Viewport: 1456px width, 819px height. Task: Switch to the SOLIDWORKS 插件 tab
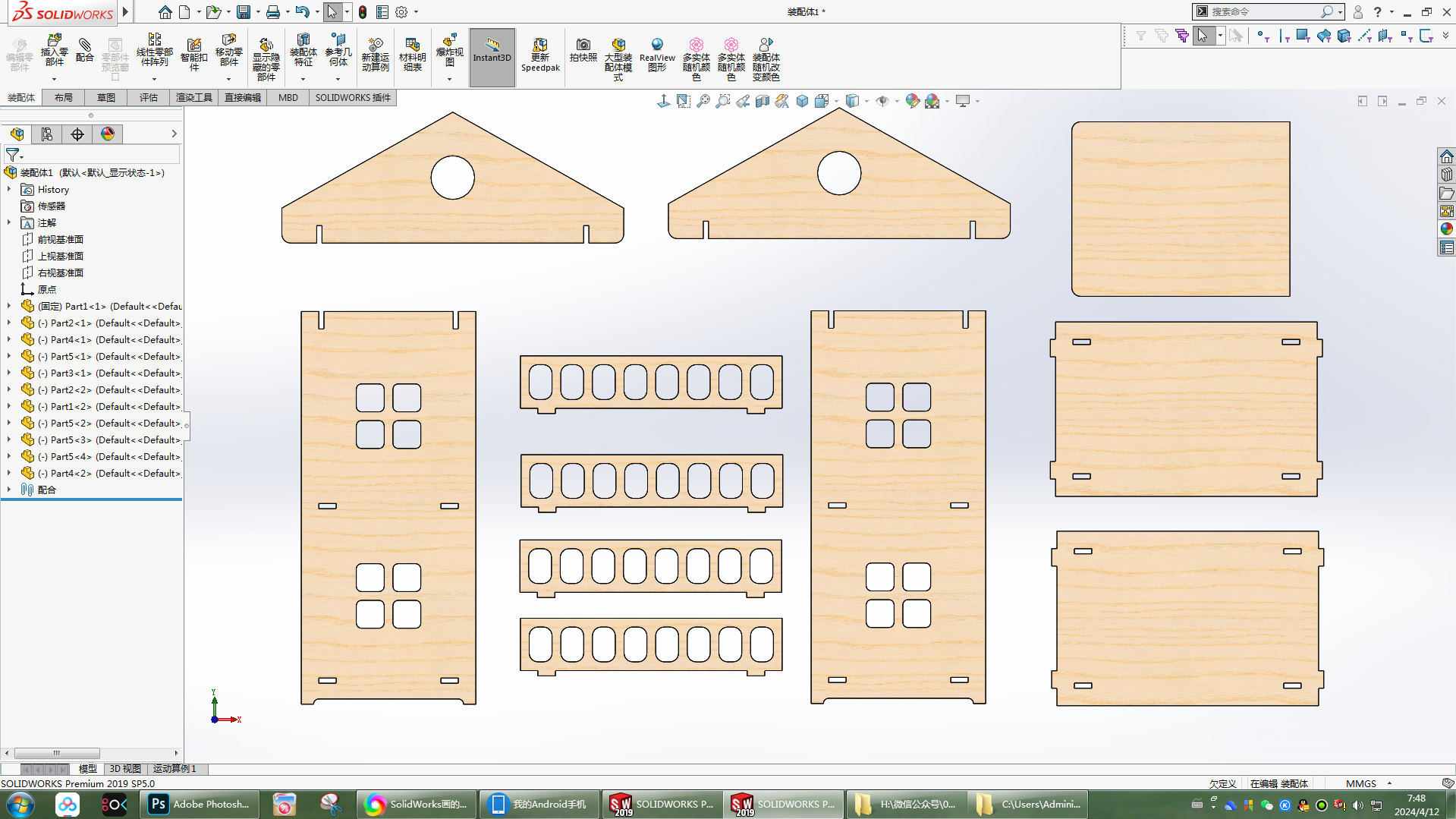click(353, 98)
